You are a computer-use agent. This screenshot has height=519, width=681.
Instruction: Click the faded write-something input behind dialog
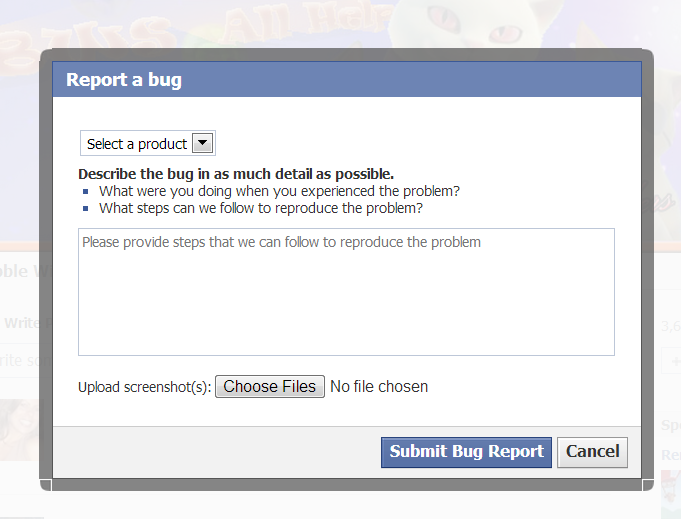coord(20,360)
